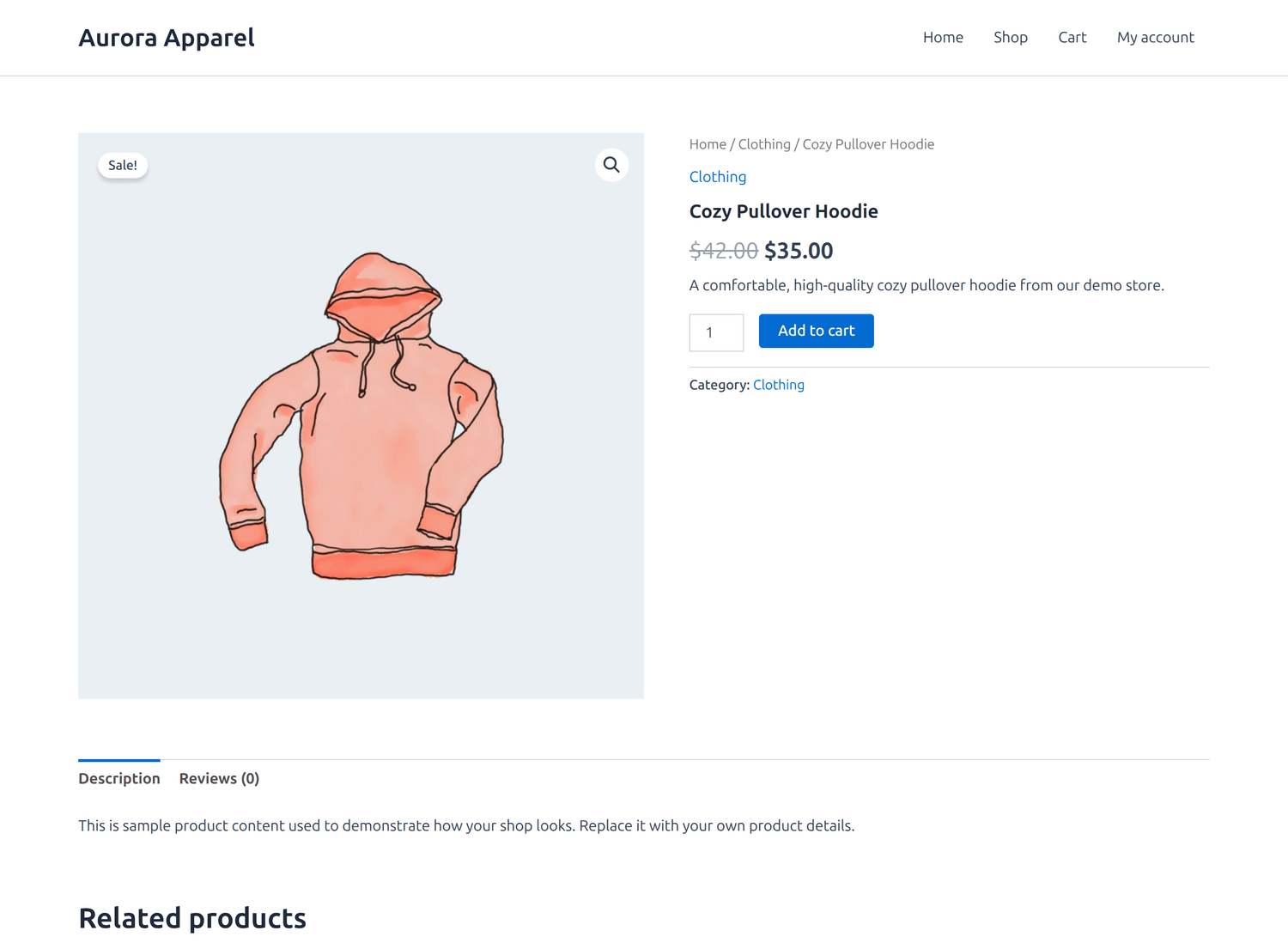This screenshot has width=1288, height=943.
Task: Open the Aurora Apparel site title link
Action: (167, 38)
